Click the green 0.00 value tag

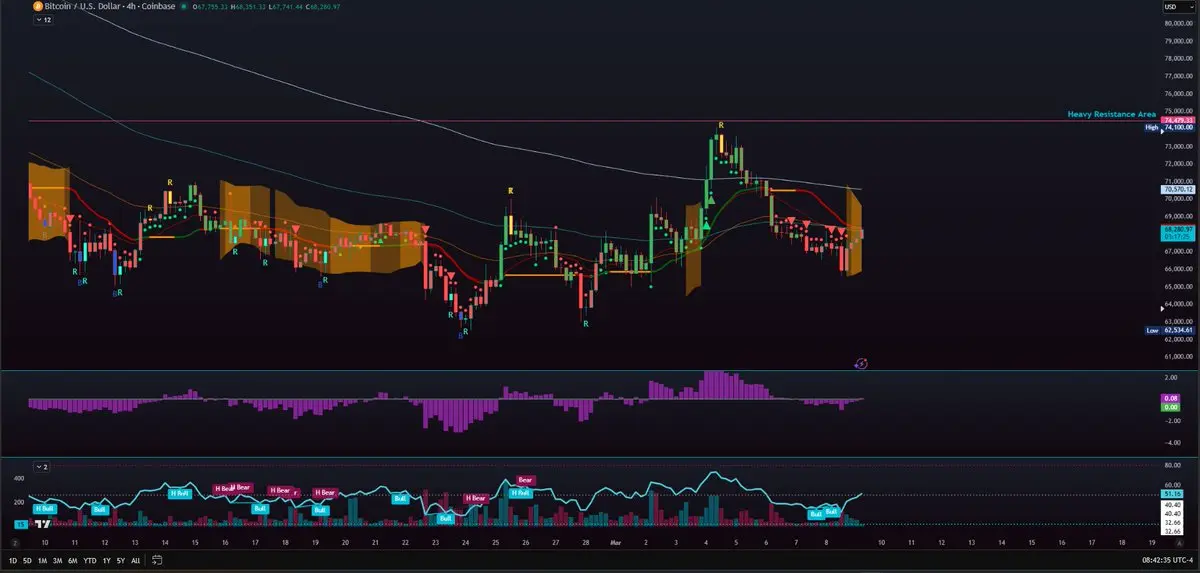(x=1171, y=407)
